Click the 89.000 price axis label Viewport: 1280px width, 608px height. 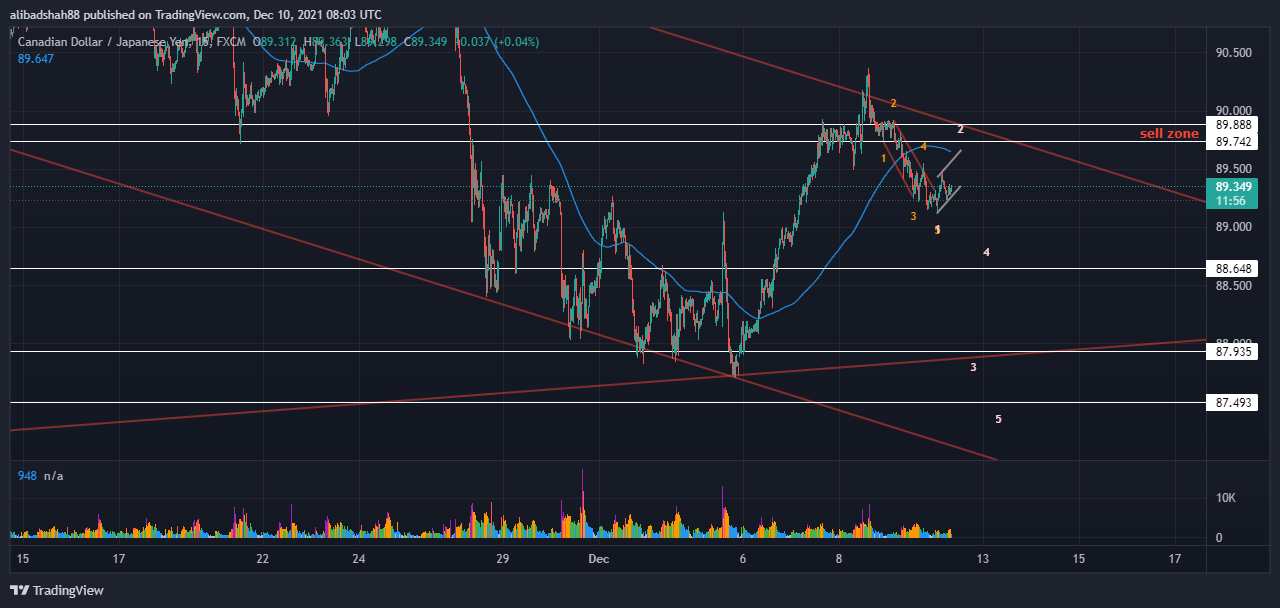point(1234,228)
